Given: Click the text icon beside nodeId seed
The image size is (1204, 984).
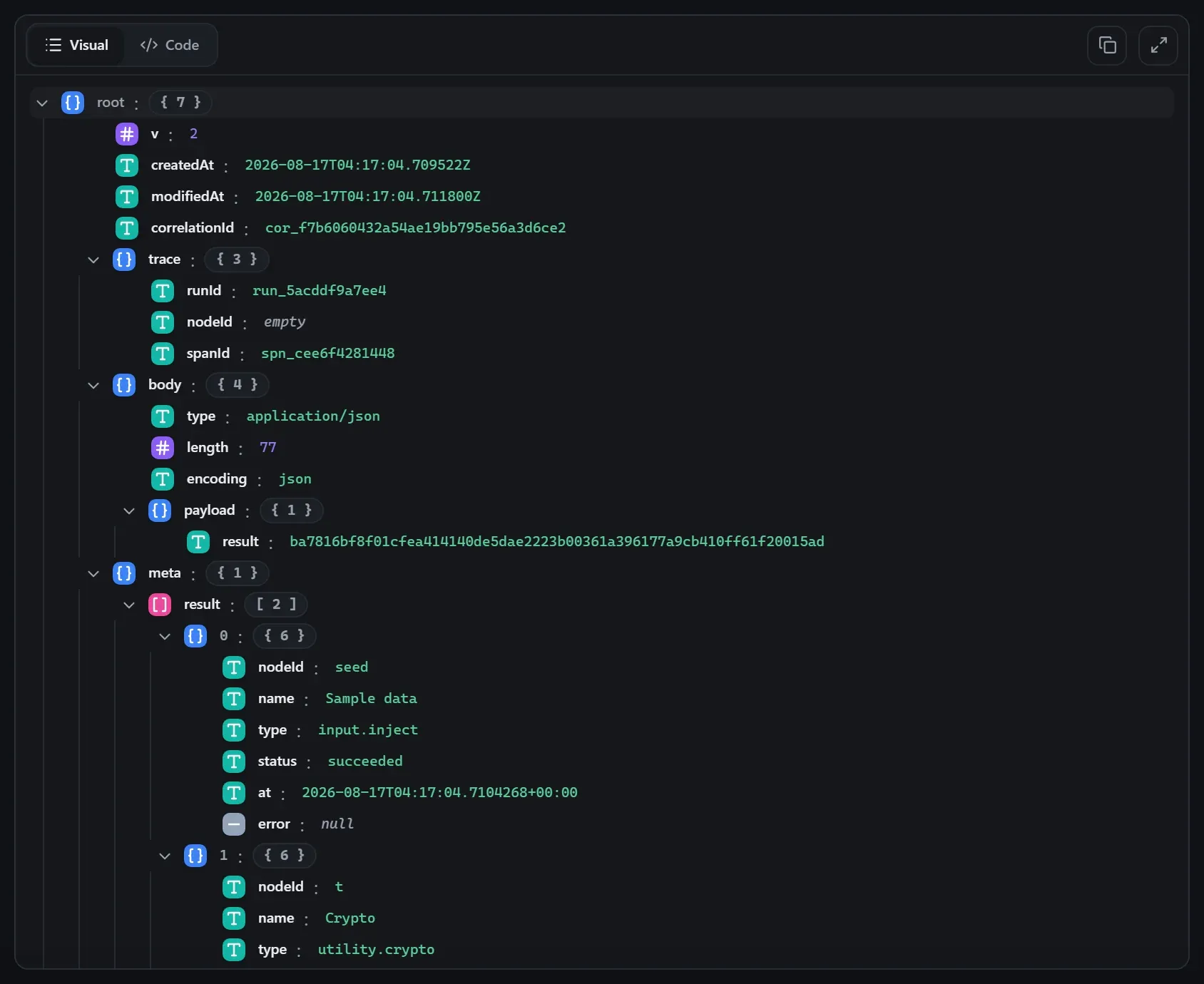Looking at the screenshot, I should click(234, 667).
